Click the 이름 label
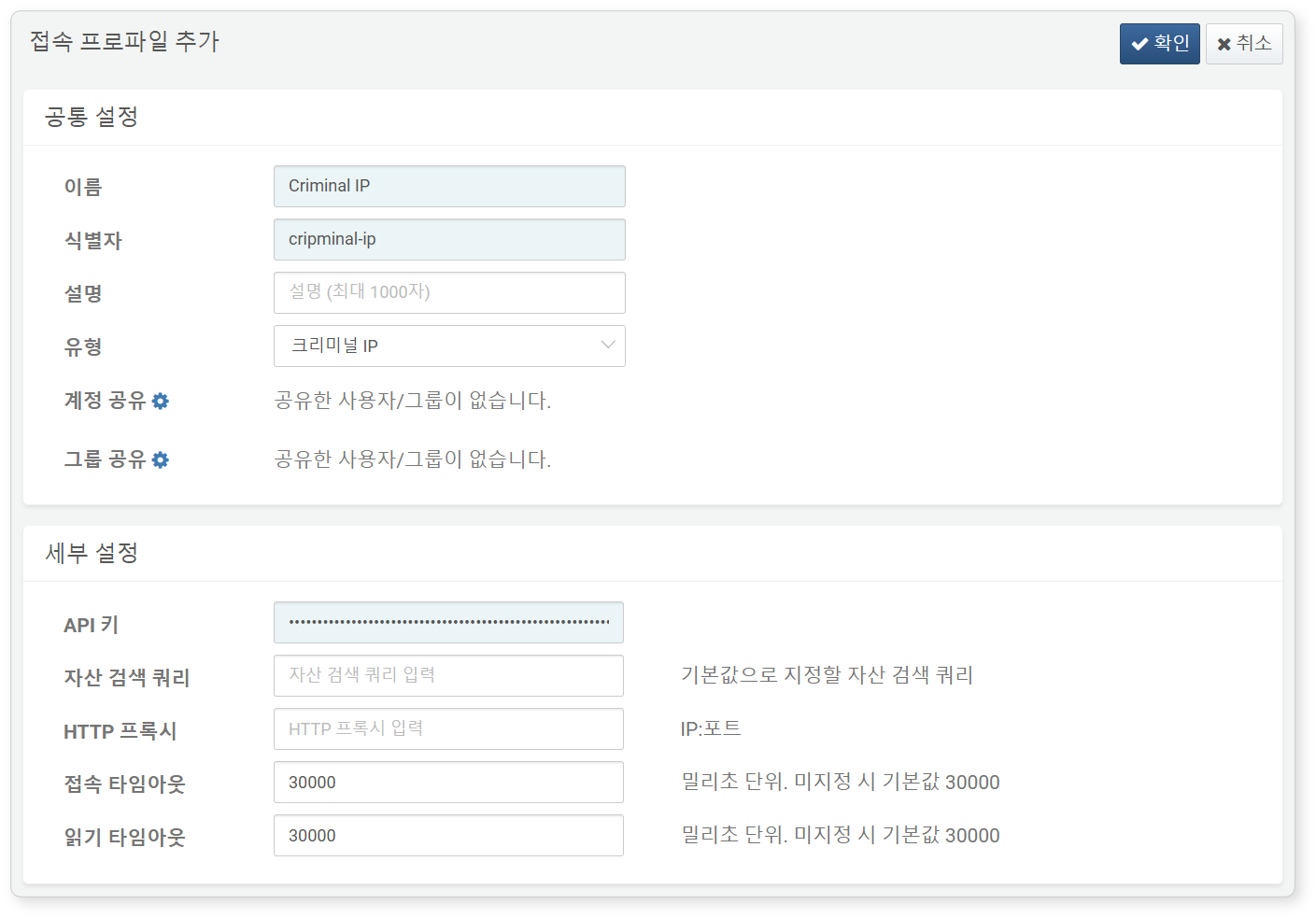 [83, 188]
